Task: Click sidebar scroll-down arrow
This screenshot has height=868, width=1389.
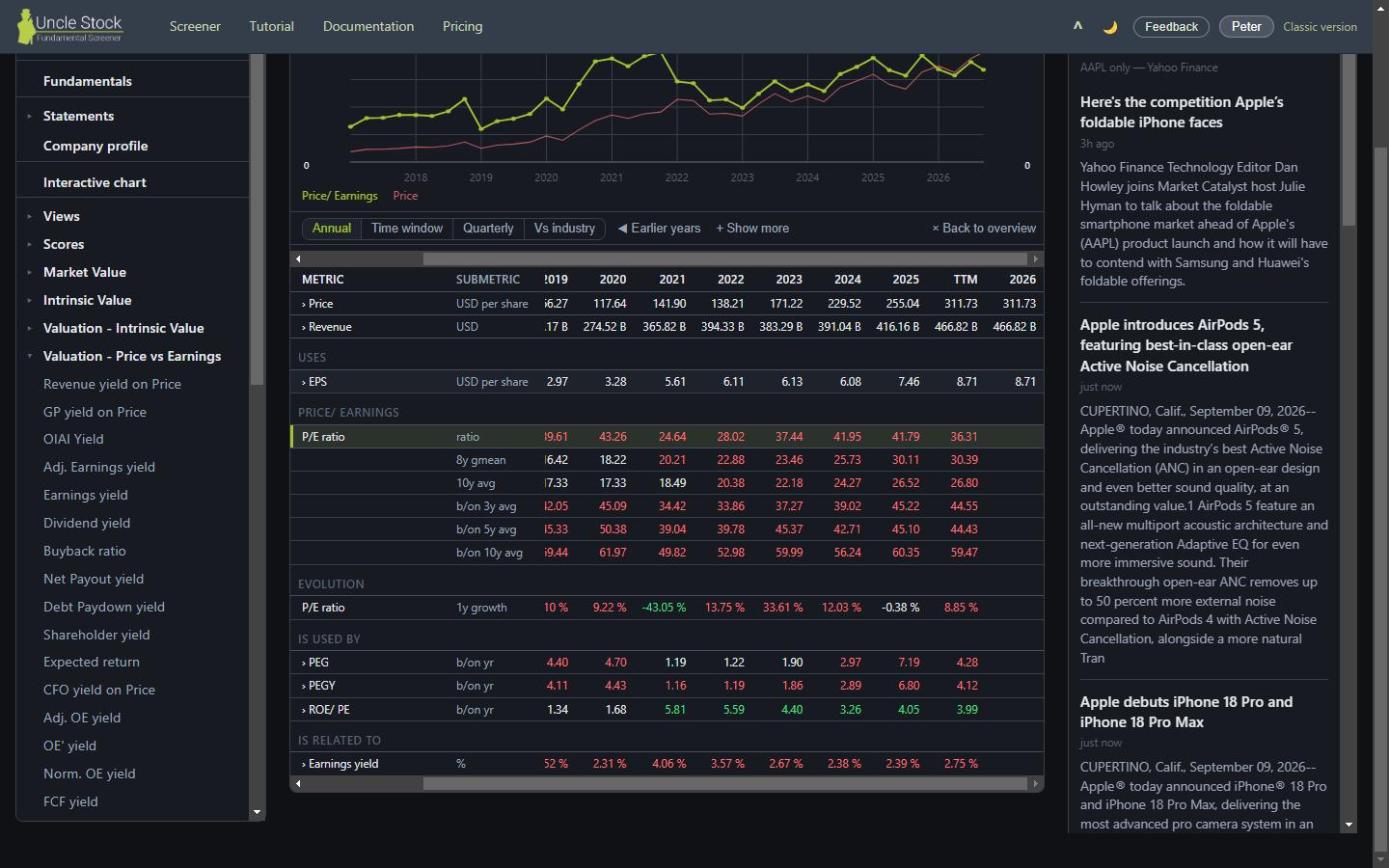Action: coord(257,813)
